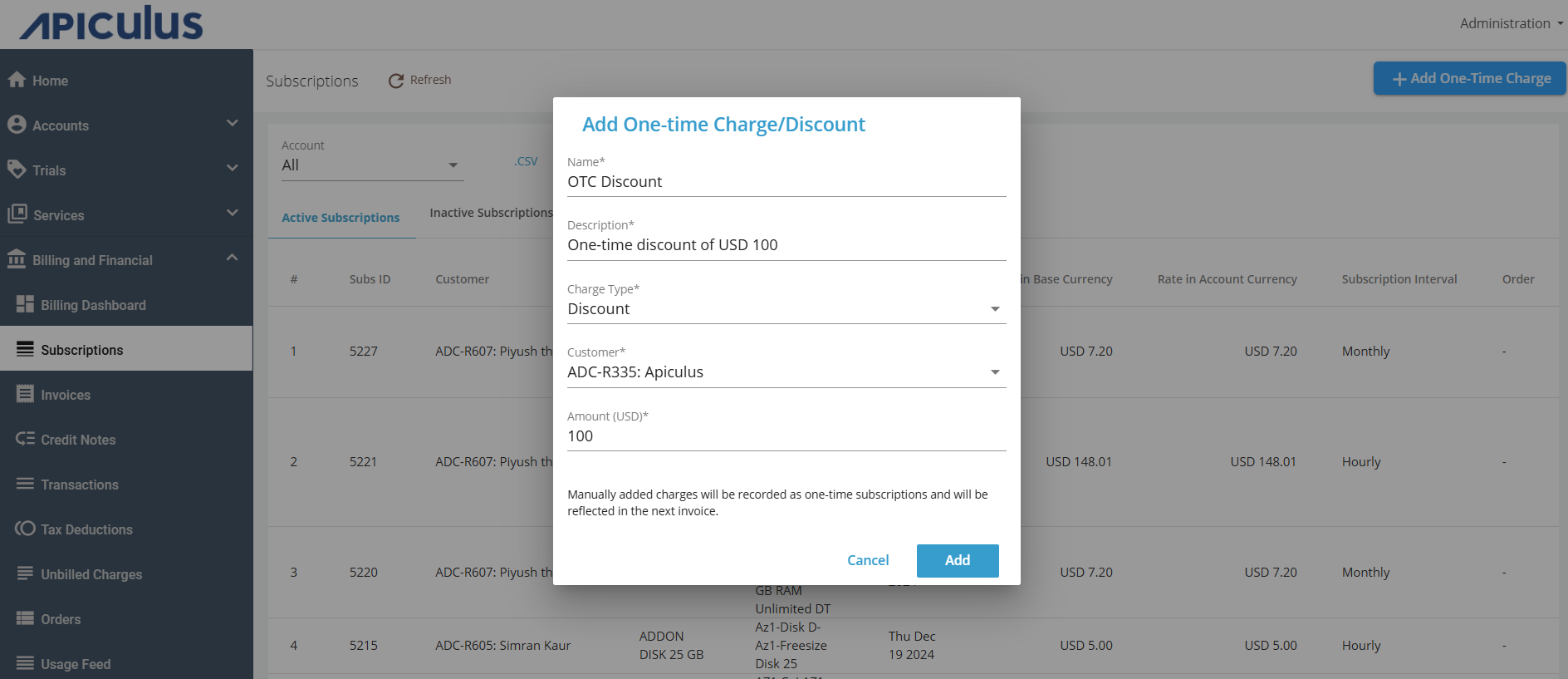Click the Add One-Time Charge button
The height and width of the screenshot is (679, 1568).
point(1470,78)
